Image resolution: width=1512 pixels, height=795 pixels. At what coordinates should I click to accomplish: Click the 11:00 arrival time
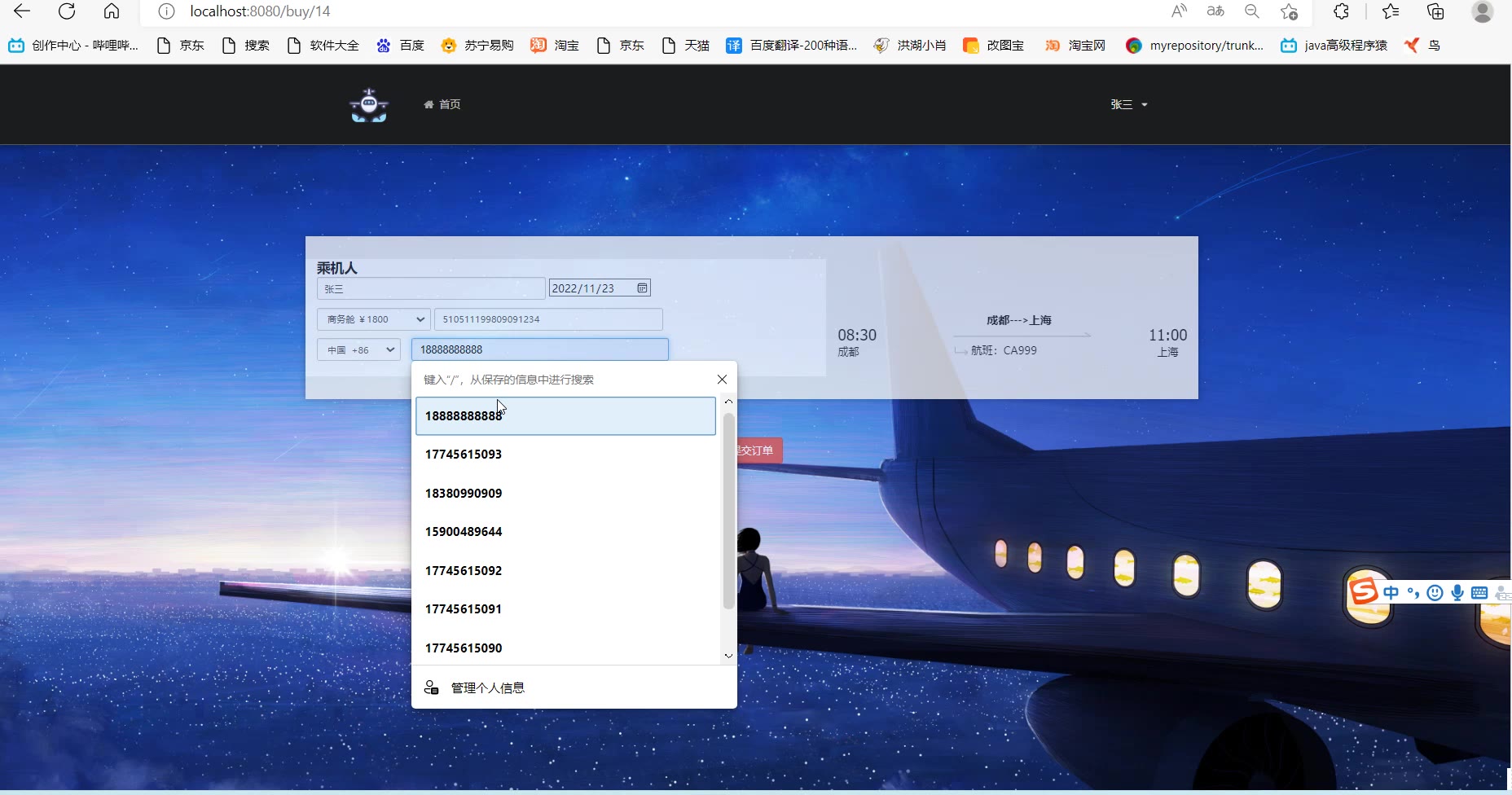click(1167, 335)
